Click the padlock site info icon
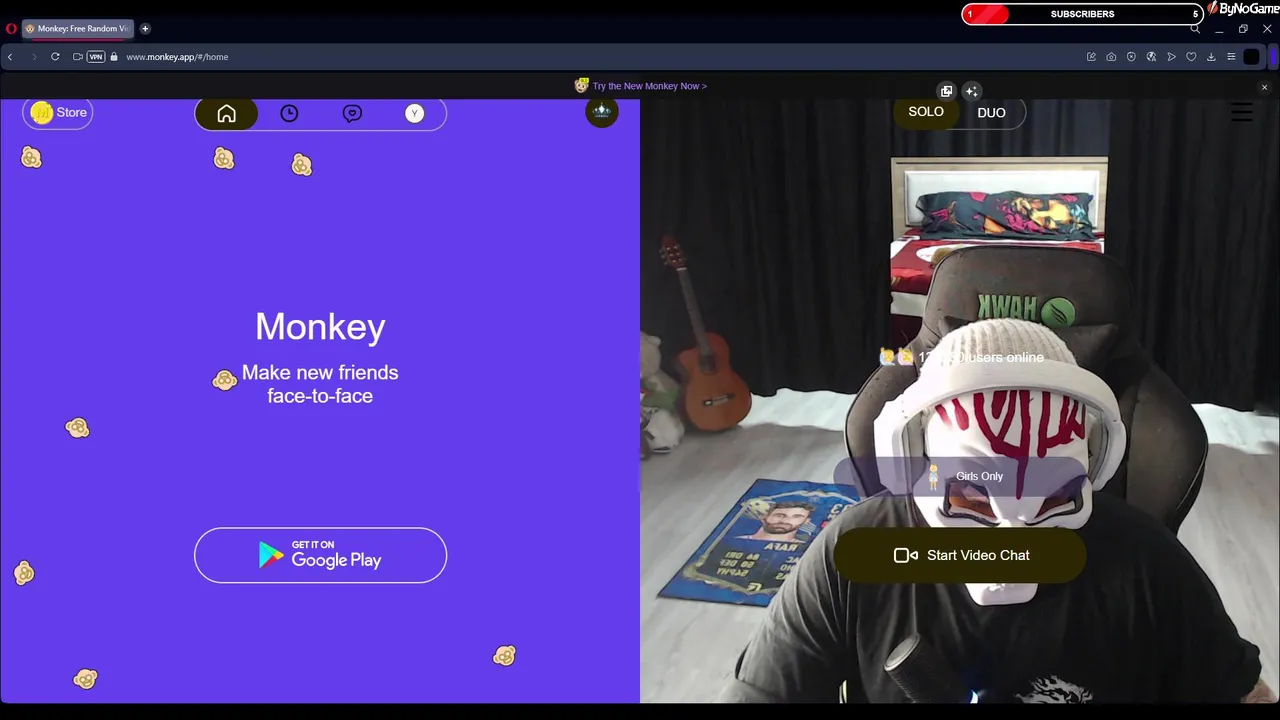The image size is (1280, 720). 114,57
